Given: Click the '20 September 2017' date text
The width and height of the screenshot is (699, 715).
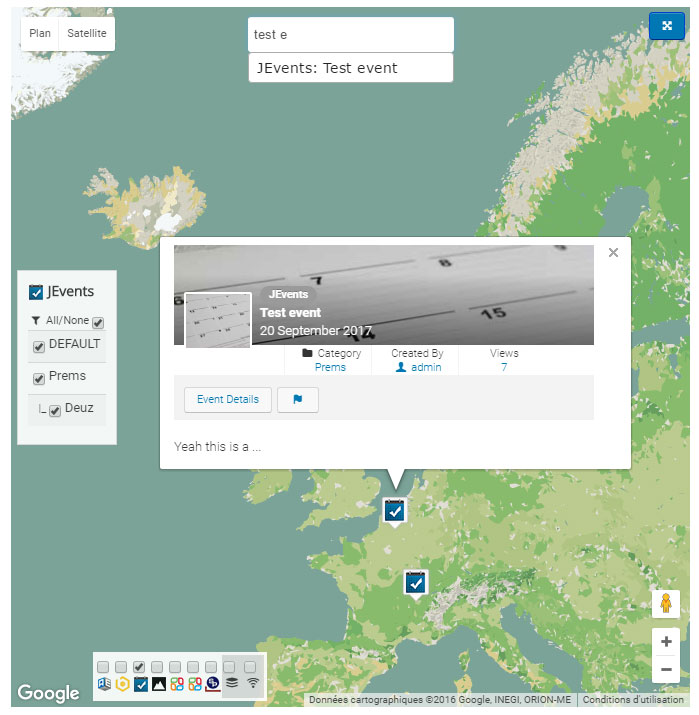Looking at the screenshot, I should click(316, 331).
